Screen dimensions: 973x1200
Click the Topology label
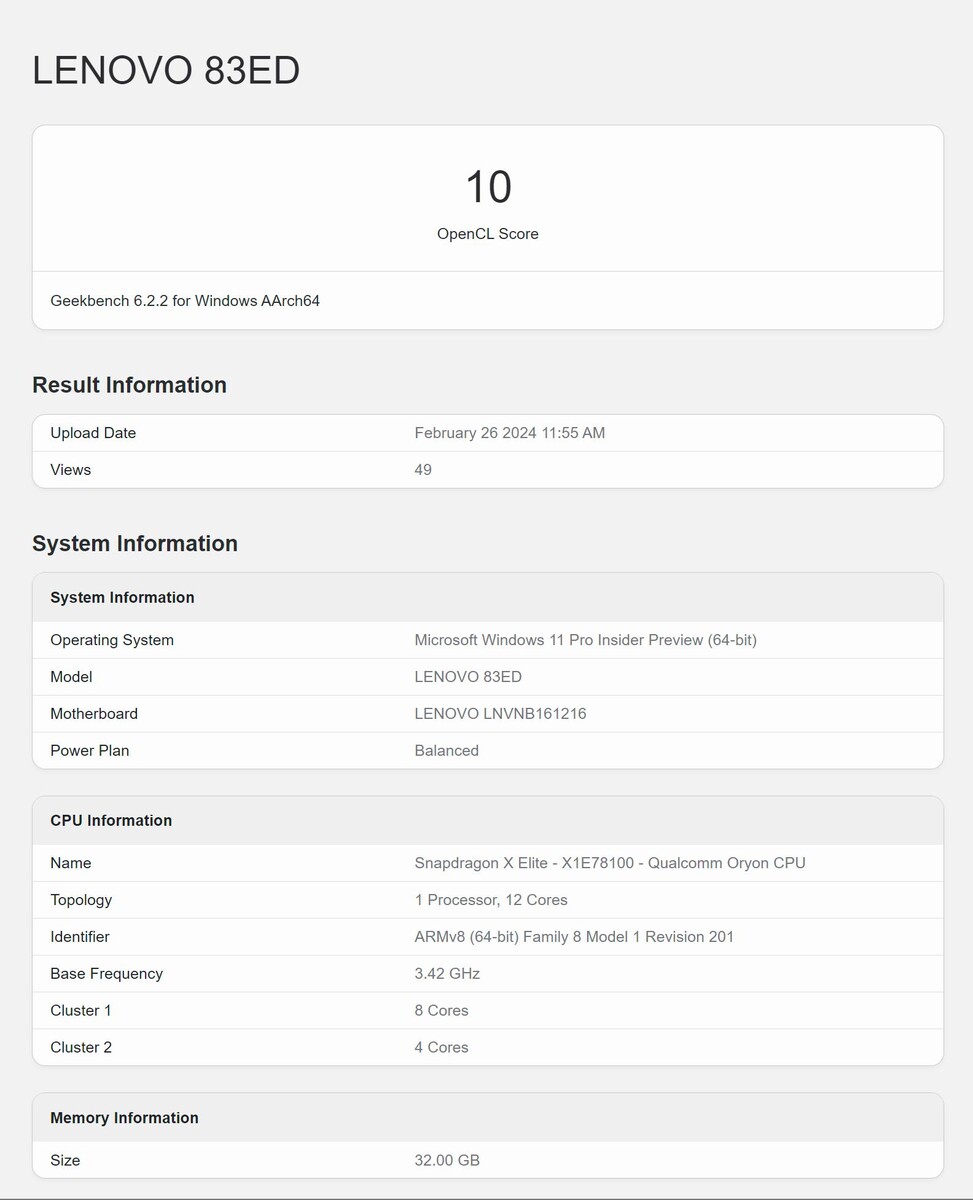pyautogui.click(x=81, y=900)
